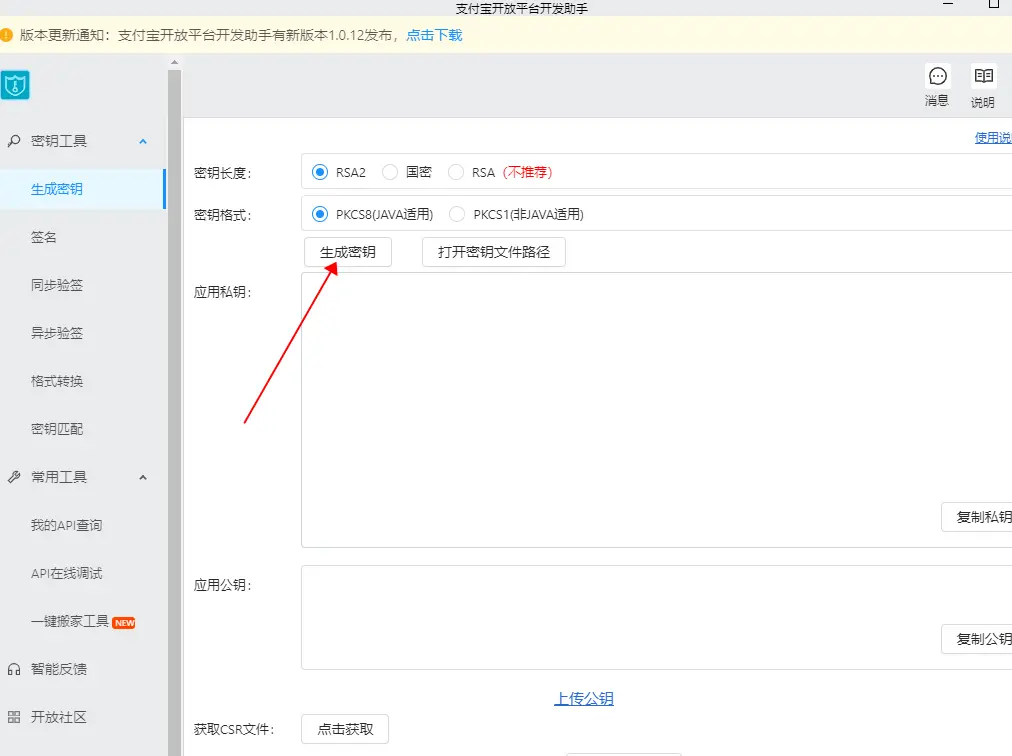Viewport: 1012px width, 756px height.
Task: Click inside the 应用私钥 text area
Action: [x=656, y=410]
